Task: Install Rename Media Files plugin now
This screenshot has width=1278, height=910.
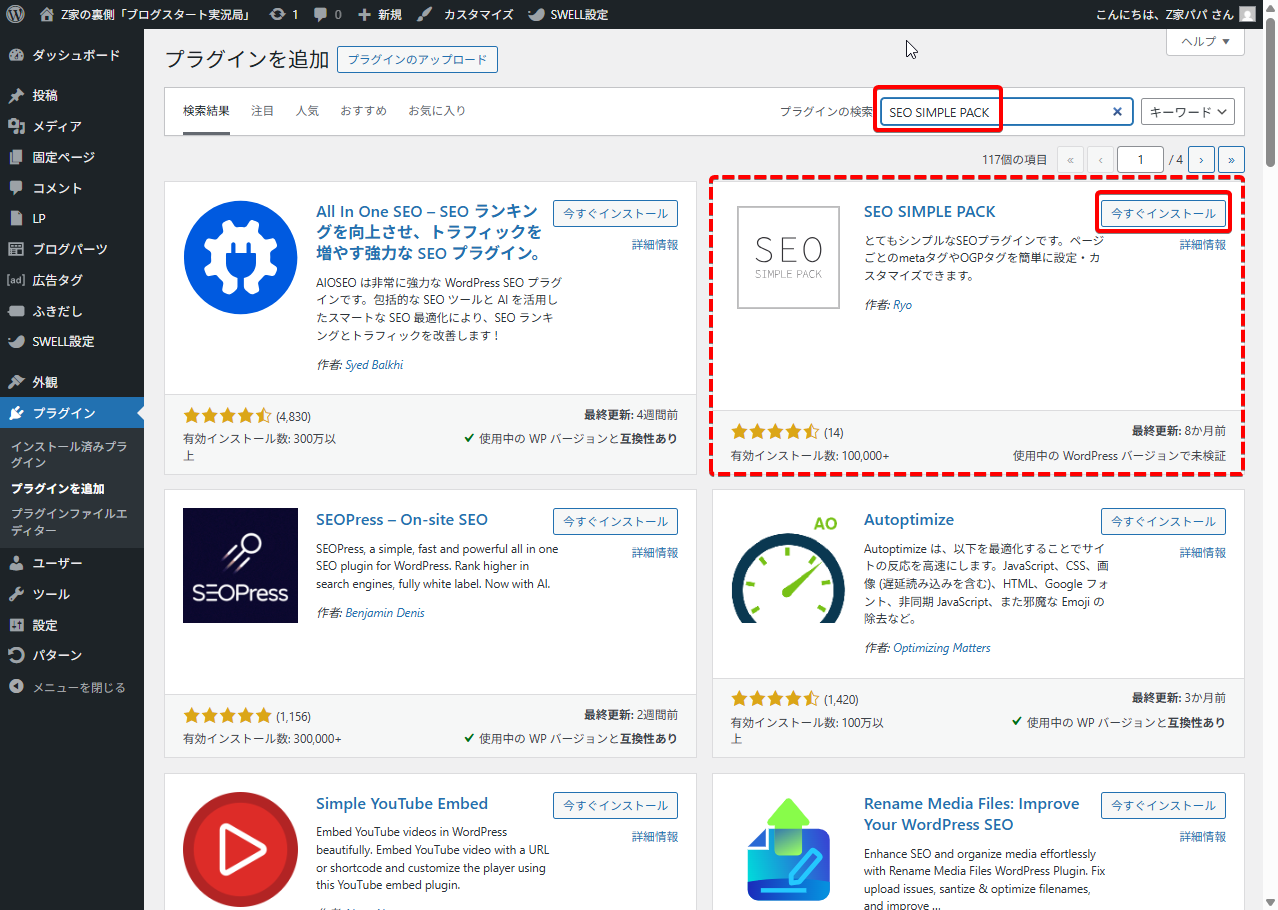Action: tap(1163, 805)
